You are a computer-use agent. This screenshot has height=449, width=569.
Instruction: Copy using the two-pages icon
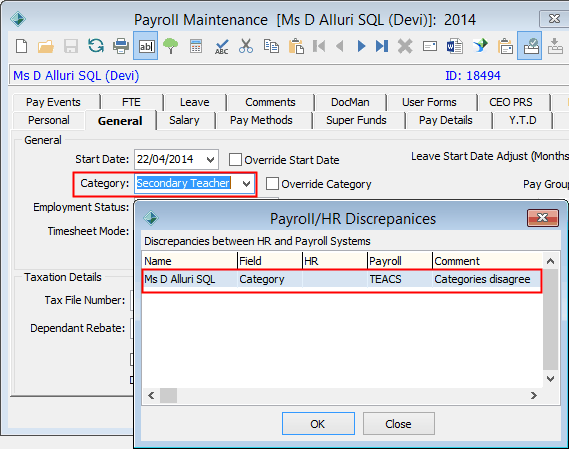(x=271, y=46)
